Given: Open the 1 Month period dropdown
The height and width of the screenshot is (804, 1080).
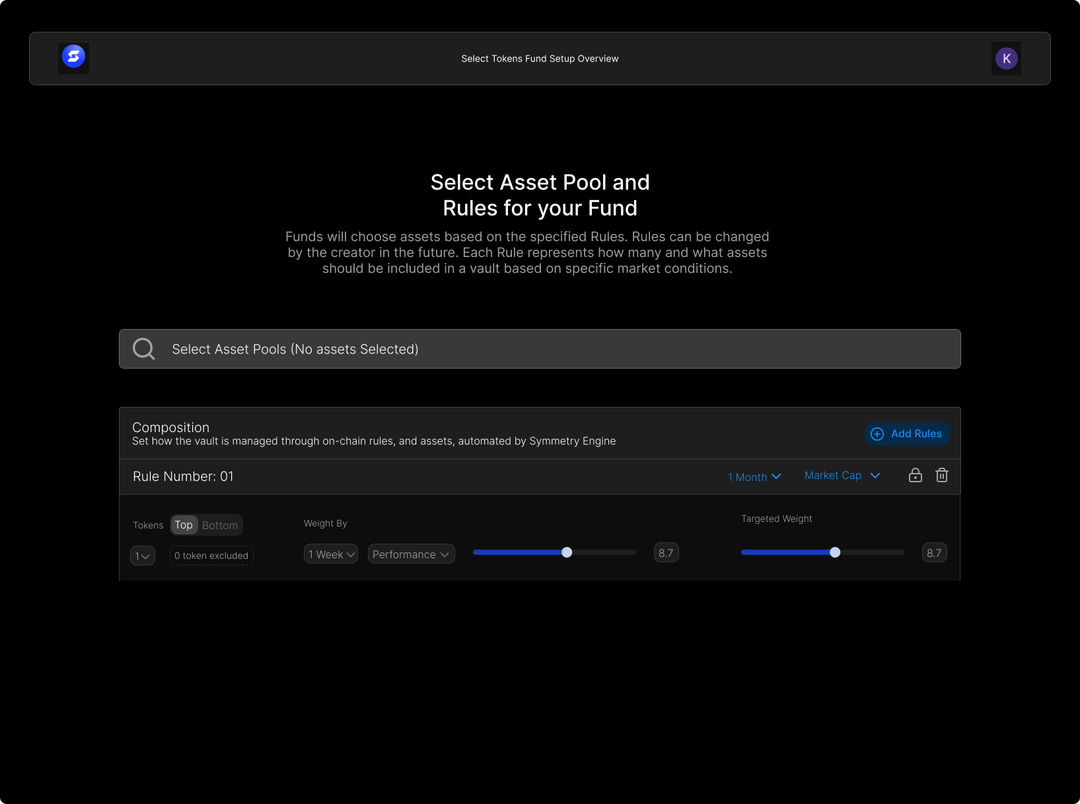Looking at the screenshot, I should [754, 477].
